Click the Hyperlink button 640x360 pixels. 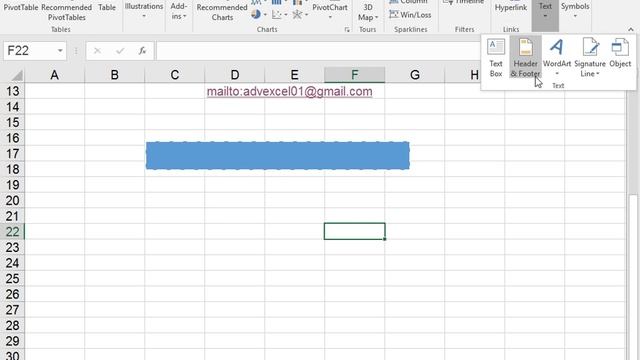(511, 7)
